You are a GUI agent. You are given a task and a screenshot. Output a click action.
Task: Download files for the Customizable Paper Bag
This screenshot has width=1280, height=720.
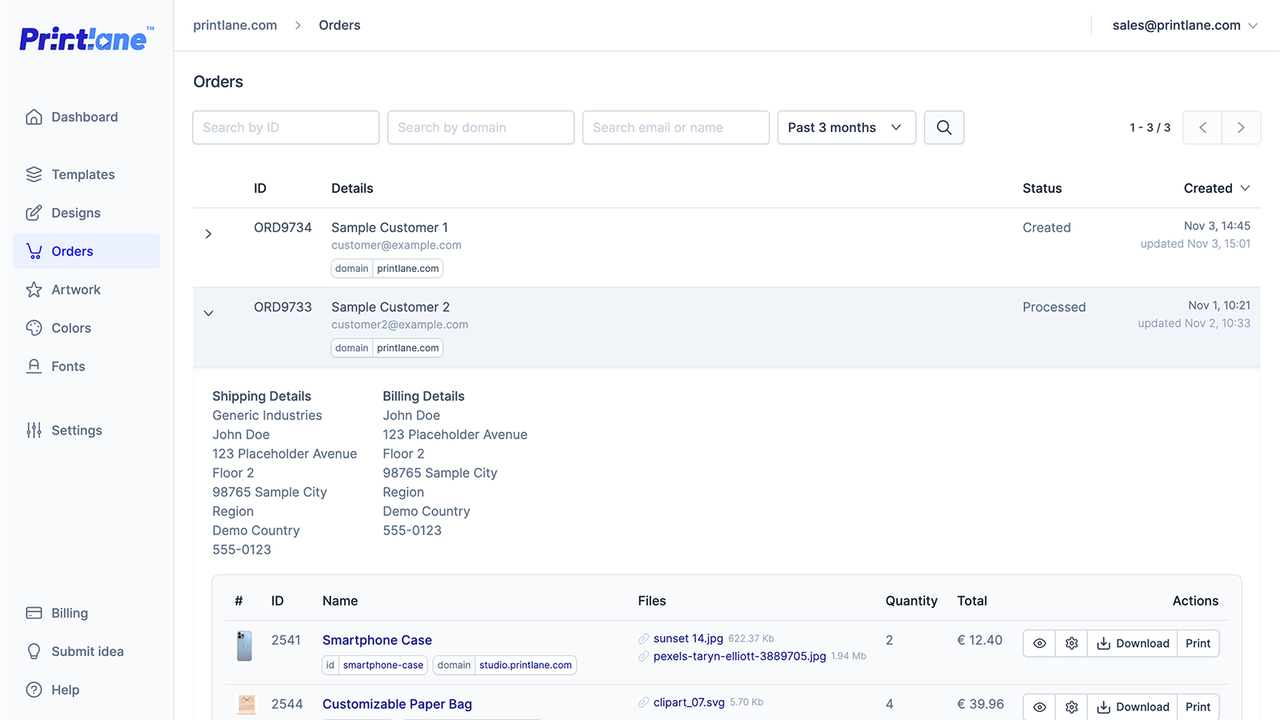1133,706
